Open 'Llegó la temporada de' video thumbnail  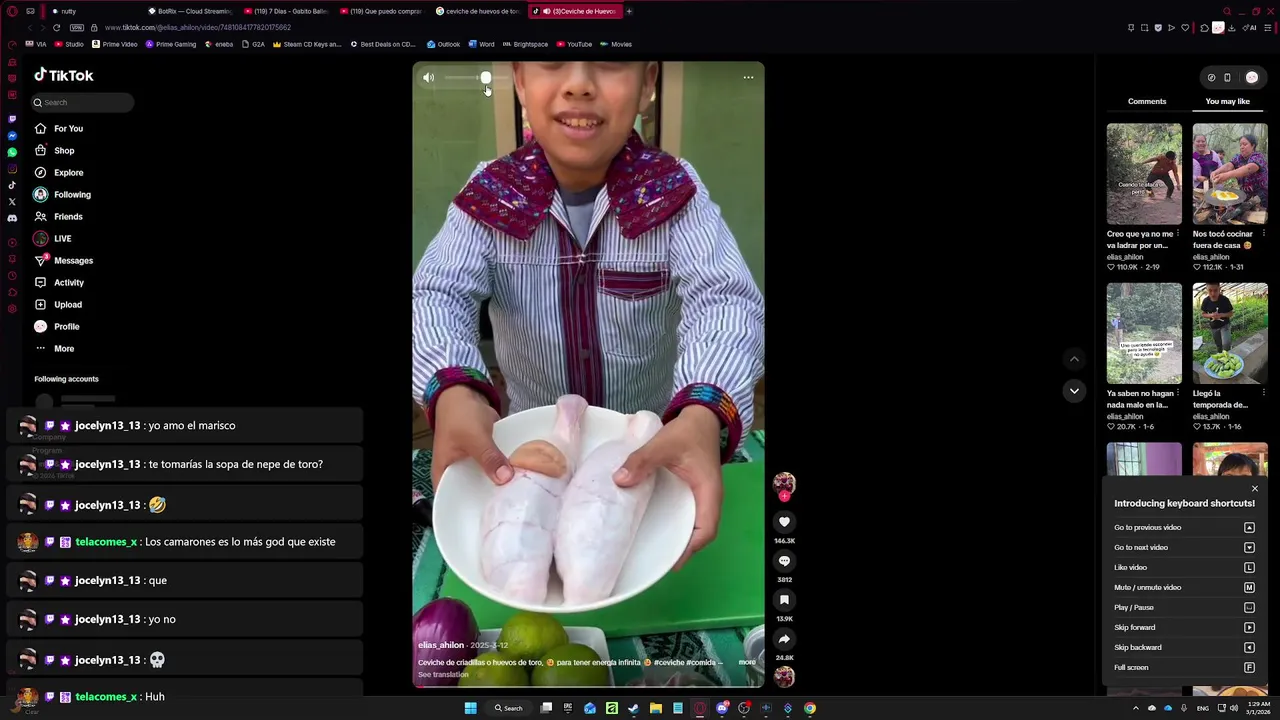(x=1230, y=334)
